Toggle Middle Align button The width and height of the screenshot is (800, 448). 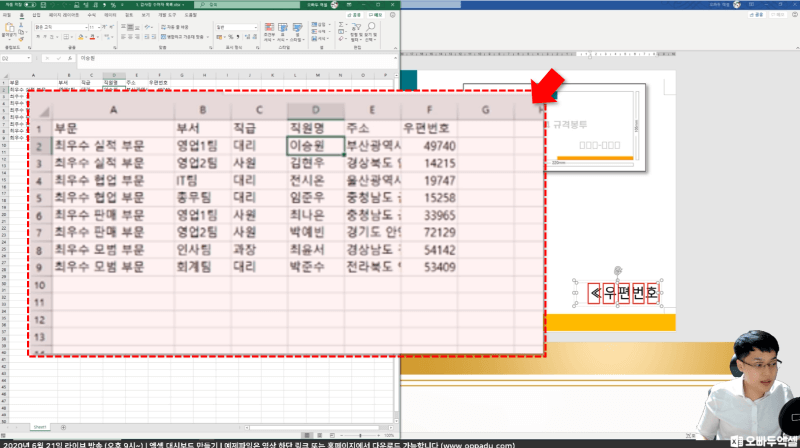[130, 27]
